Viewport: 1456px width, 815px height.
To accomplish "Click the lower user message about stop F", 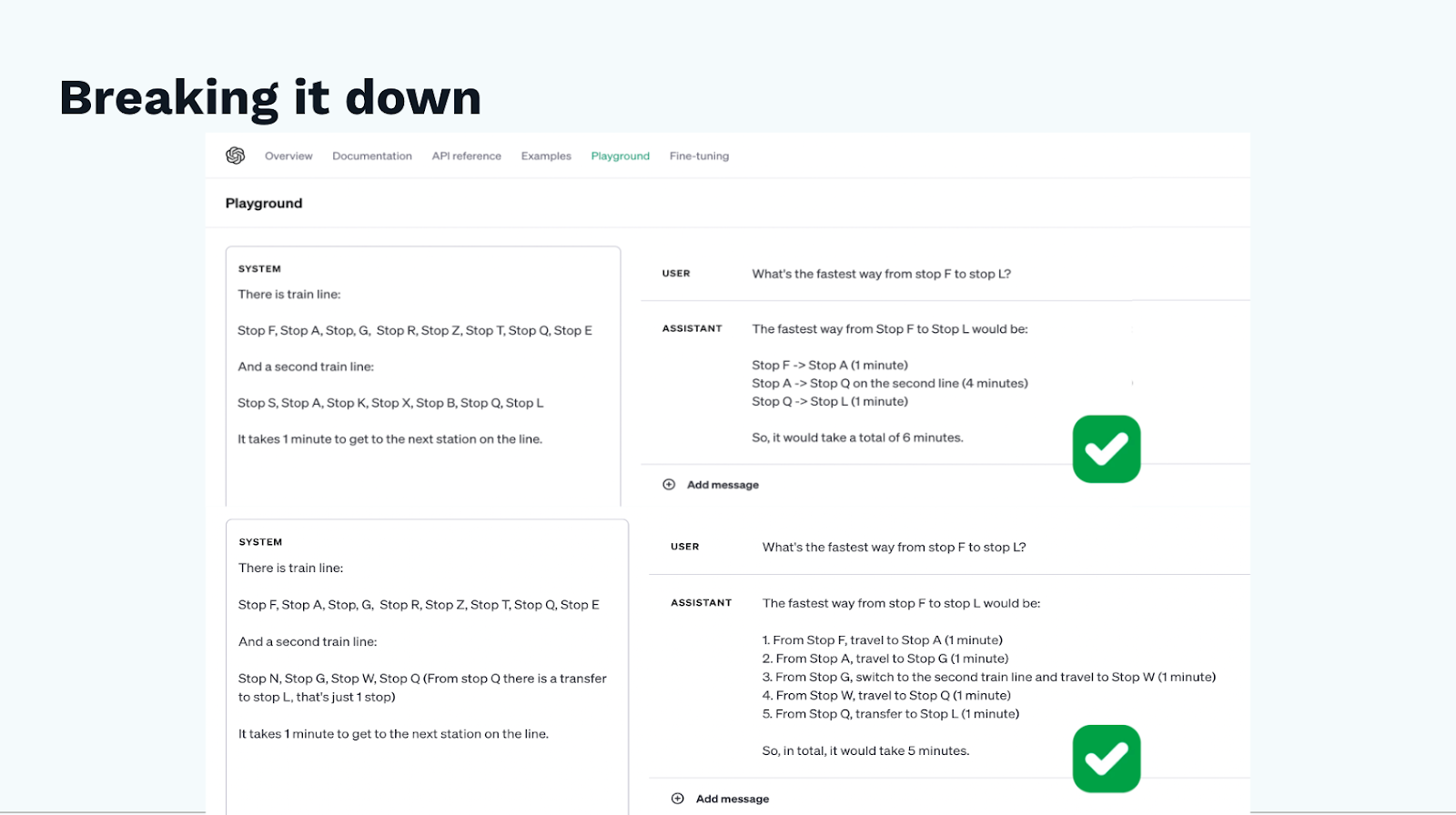I will pos(894,548).
